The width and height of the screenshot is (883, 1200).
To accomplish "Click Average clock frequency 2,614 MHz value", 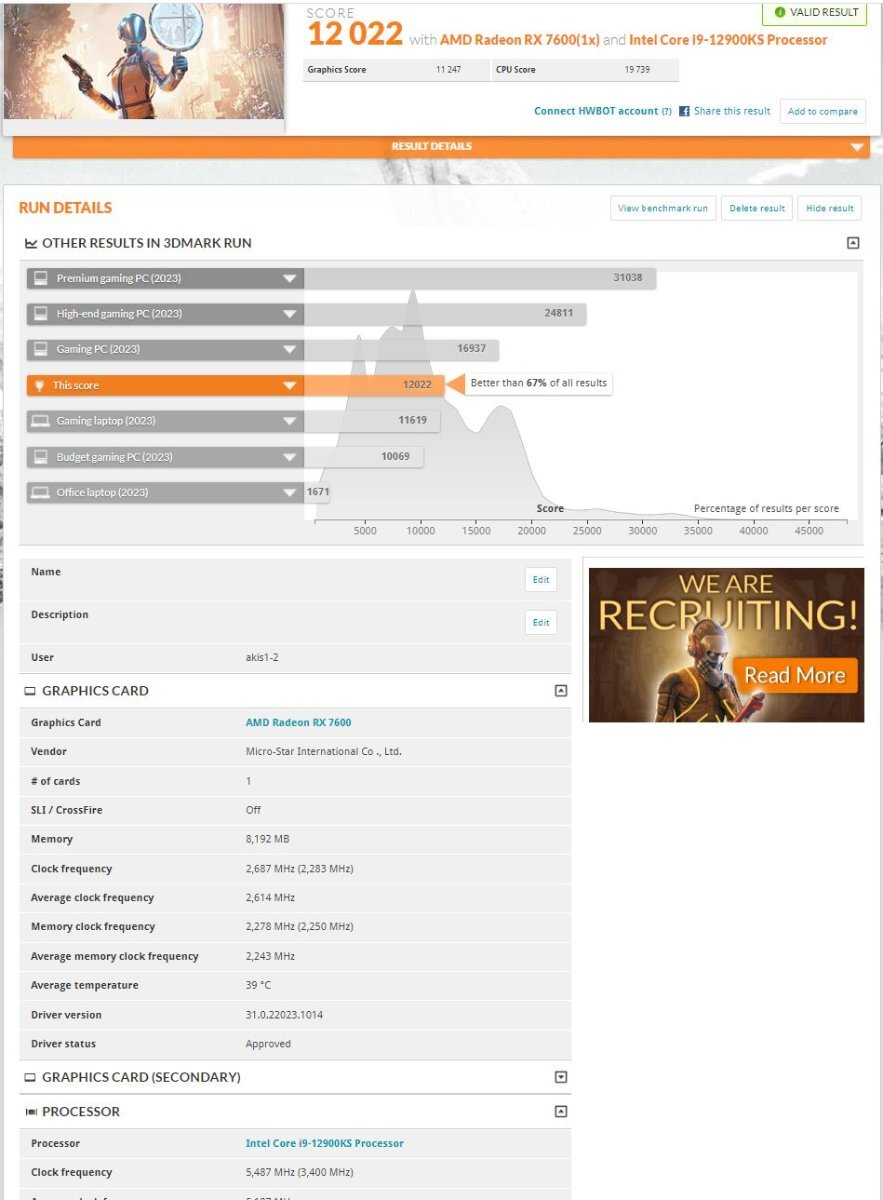I will [270, 898].
